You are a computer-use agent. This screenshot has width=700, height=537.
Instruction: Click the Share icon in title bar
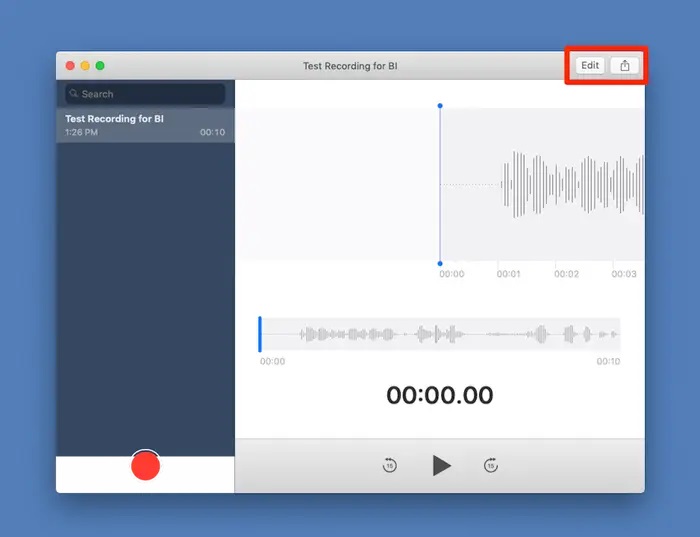[x=625, y=66]
